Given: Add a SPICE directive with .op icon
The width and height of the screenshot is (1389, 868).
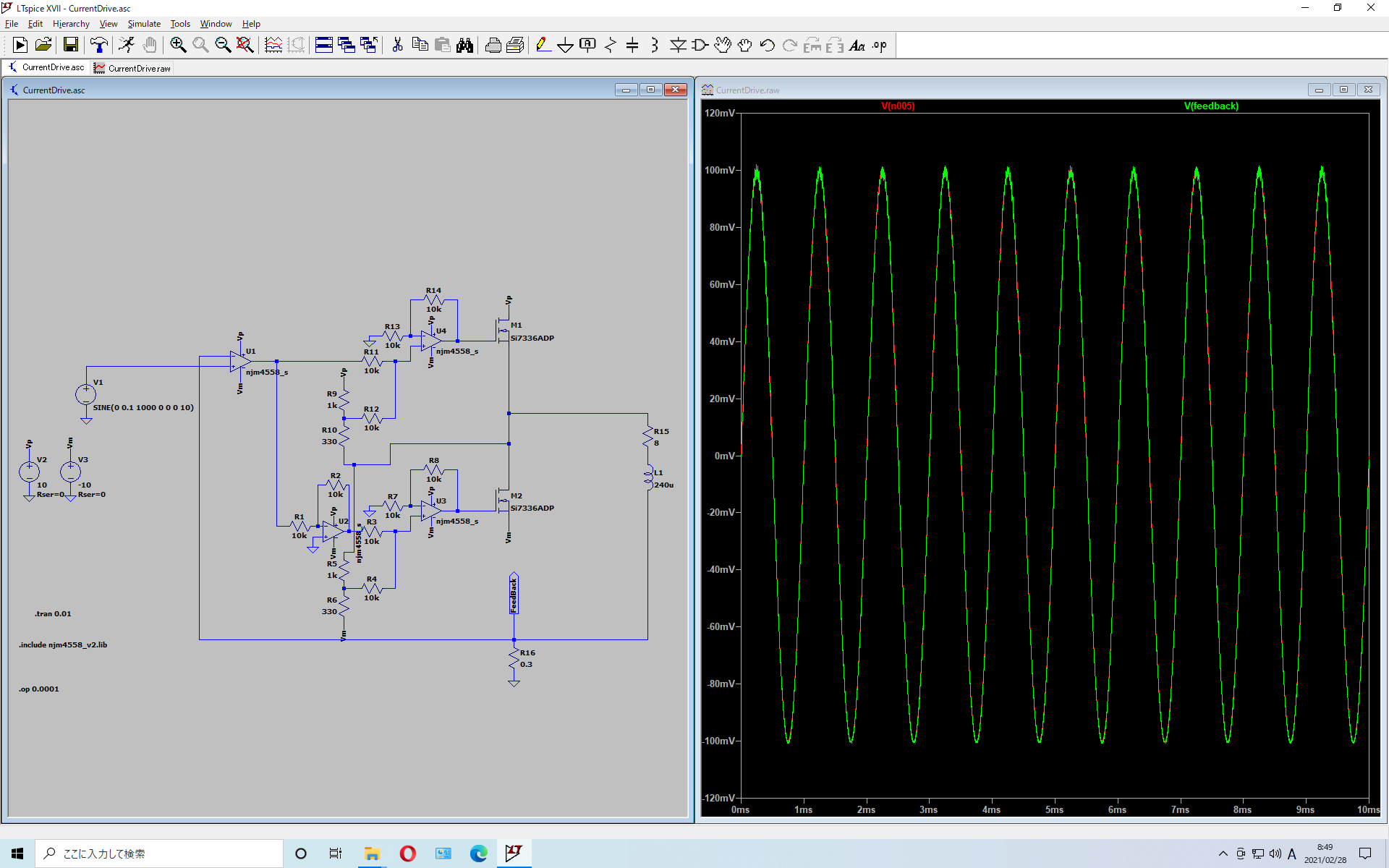Looking at the screenshot, I should tap(880, 46).
